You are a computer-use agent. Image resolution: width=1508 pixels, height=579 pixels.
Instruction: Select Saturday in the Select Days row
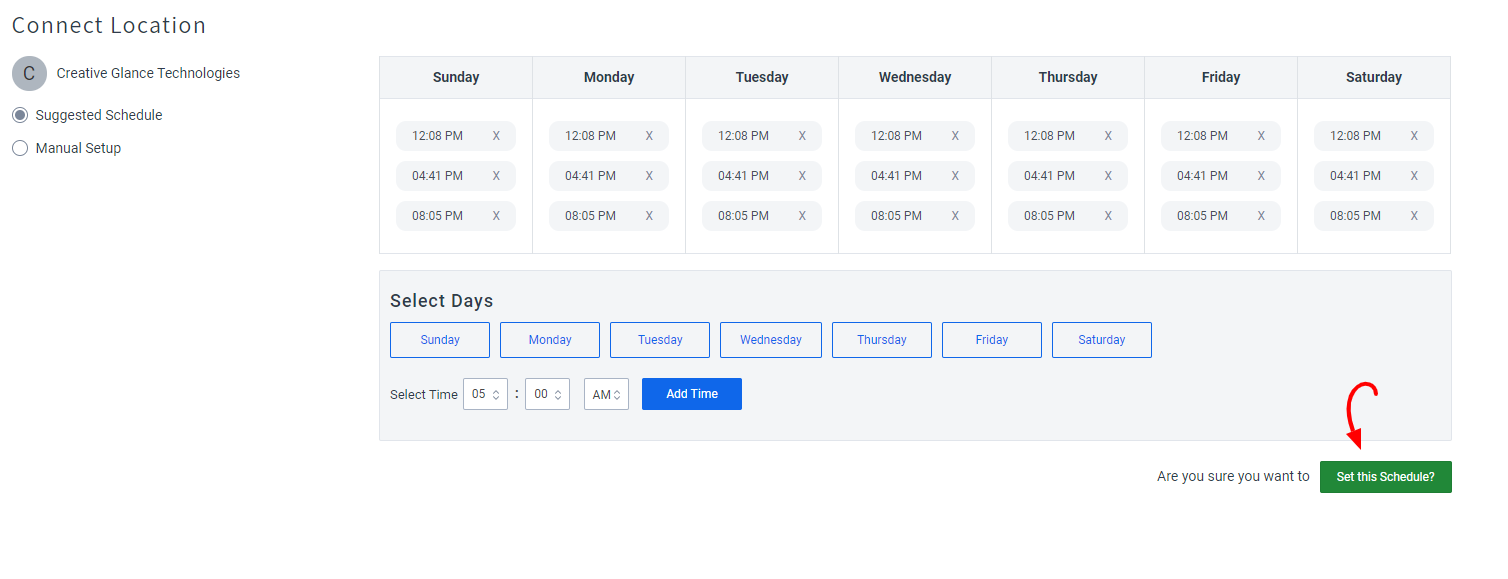tap(1101, 339)
